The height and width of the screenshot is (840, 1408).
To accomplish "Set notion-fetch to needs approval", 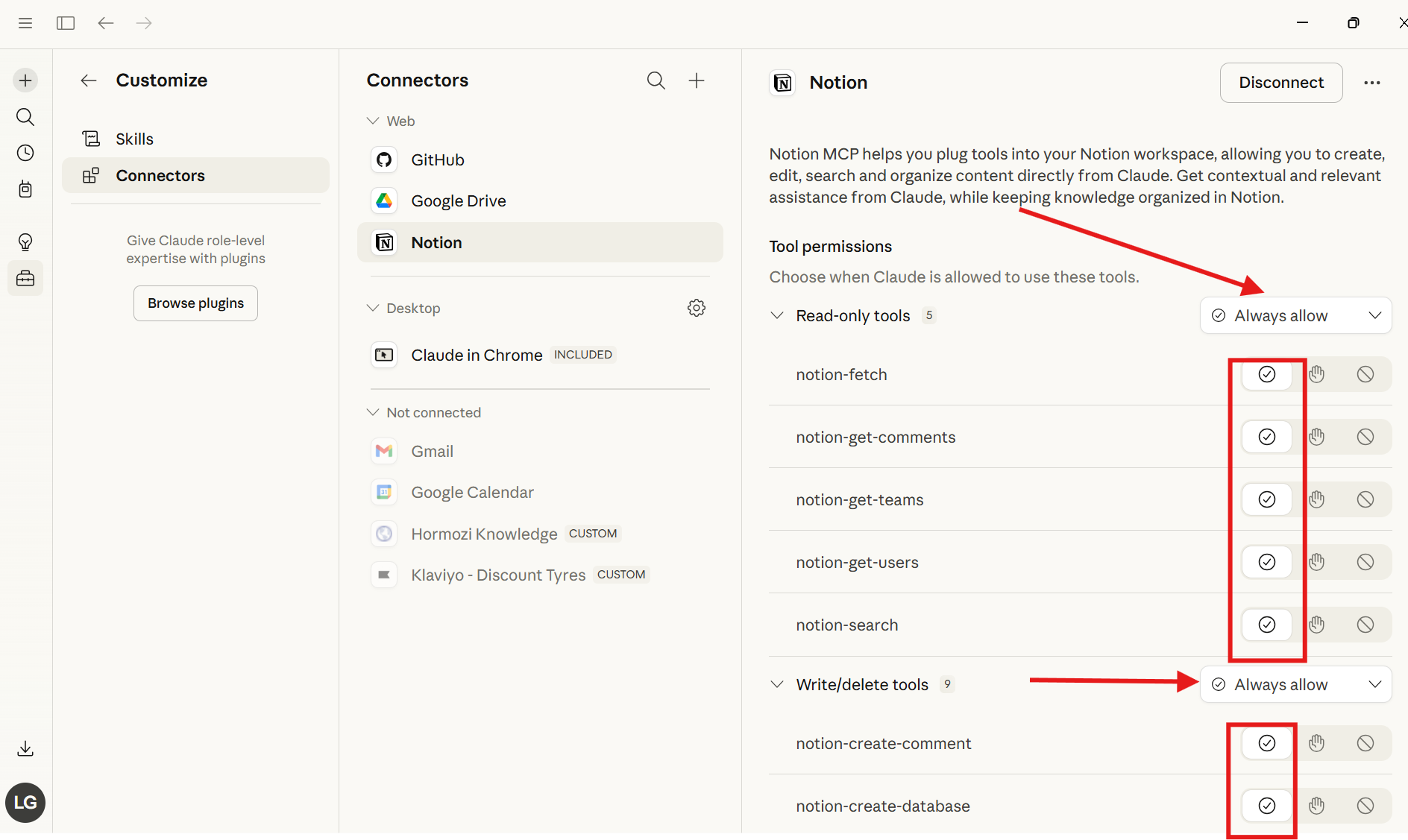I will [1317, 374].
